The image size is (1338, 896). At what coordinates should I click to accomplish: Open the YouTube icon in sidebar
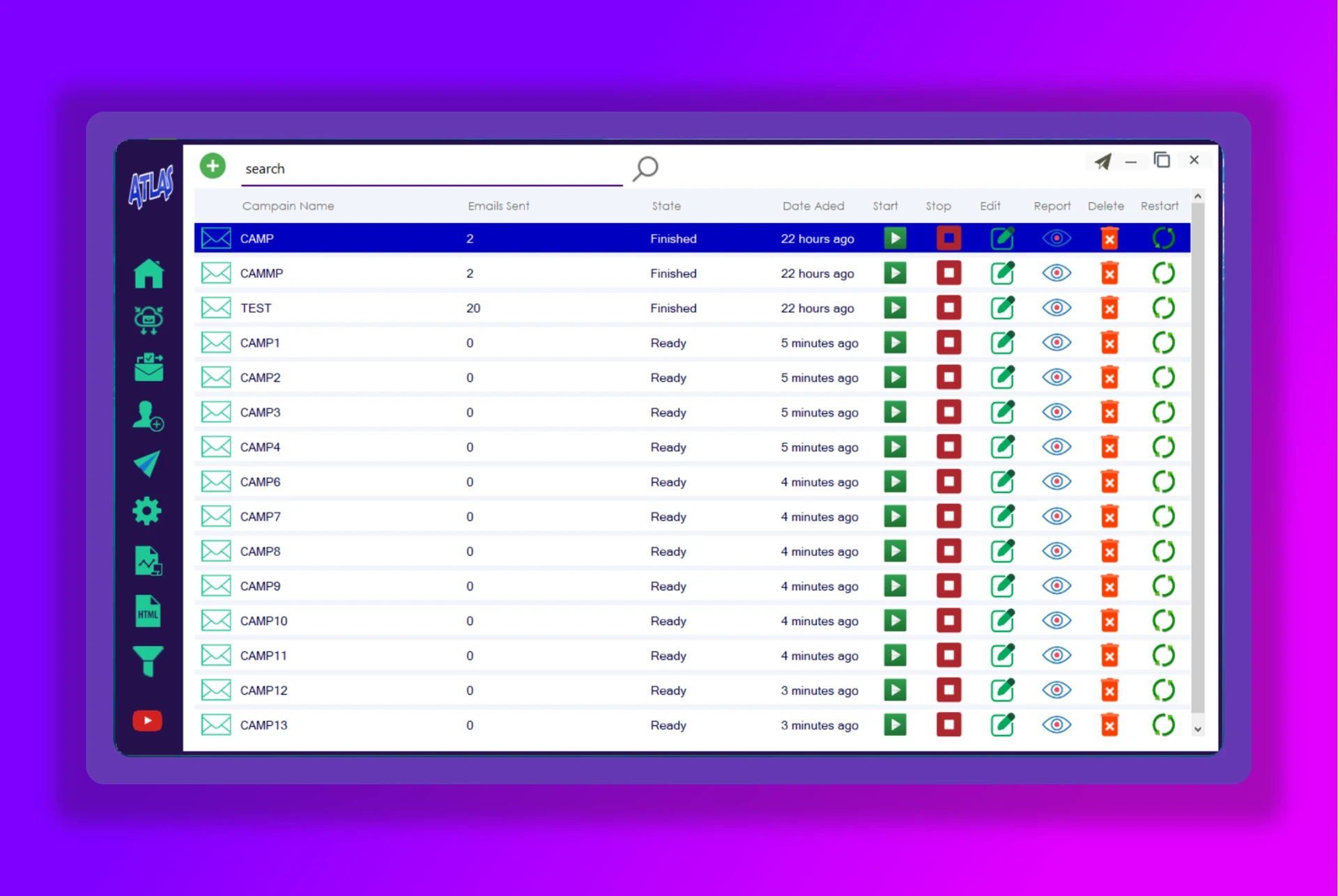coord(148,720)
